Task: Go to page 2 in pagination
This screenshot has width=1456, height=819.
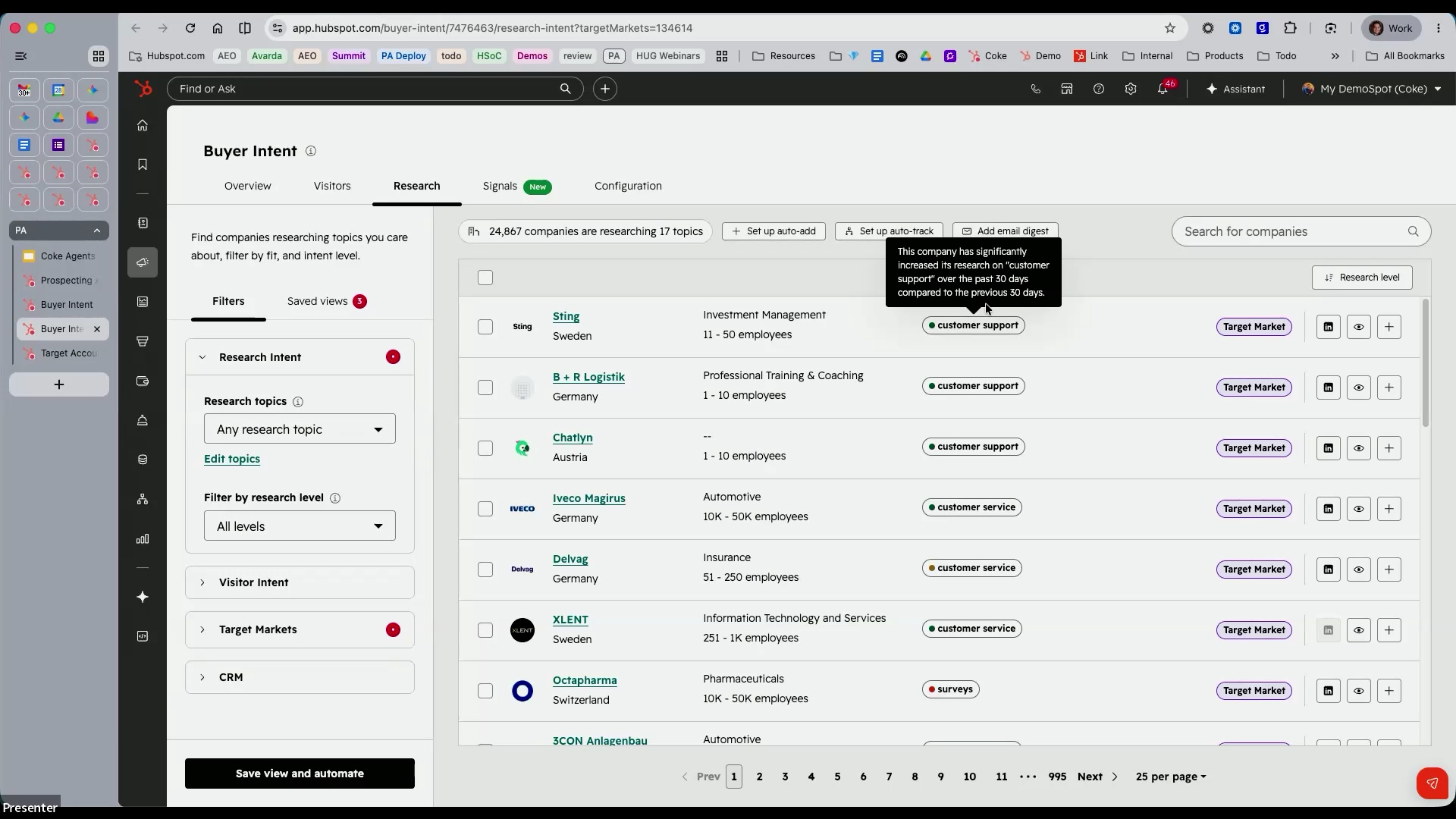Action: (759, 777)
